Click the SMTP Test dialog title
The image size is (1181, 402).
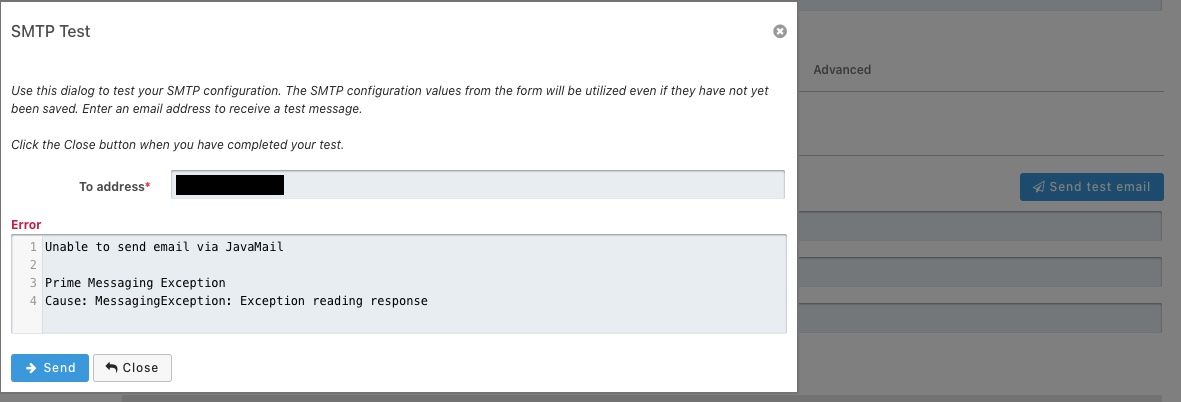pyautogui.click(x=50, y=32)
